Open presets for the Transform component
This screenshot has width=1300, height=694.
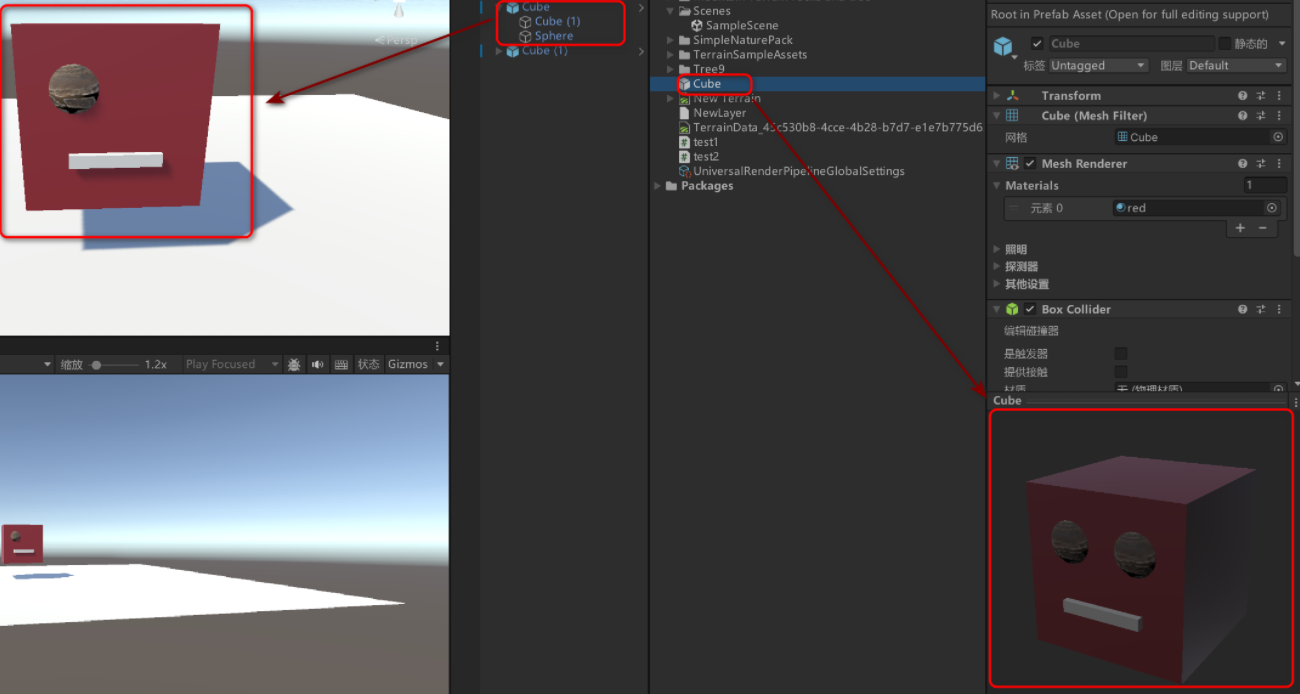click(1261, 96)
